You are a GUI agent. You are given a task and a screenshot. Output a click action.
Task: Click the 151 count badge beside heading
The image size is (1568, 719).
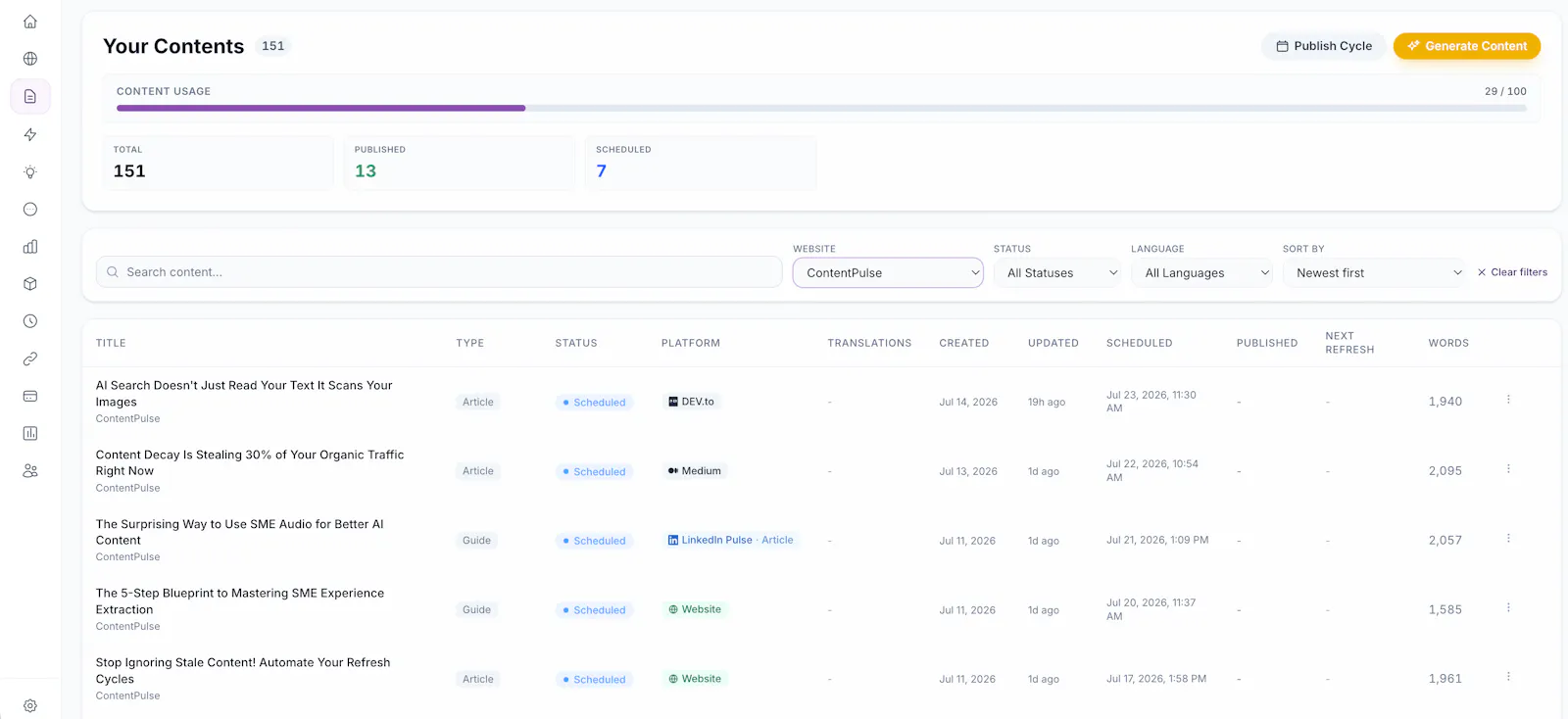273,46
